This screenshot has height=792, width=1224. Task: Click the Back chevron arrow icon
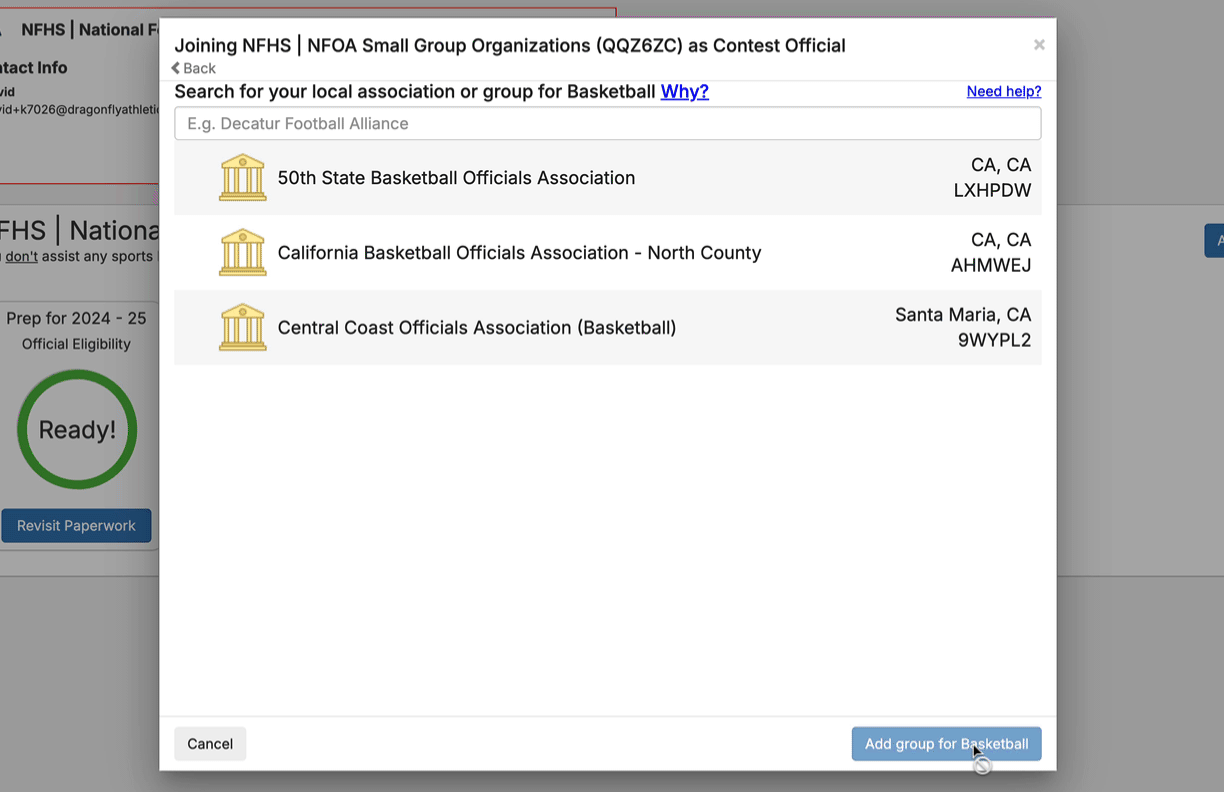click(176, 68)
